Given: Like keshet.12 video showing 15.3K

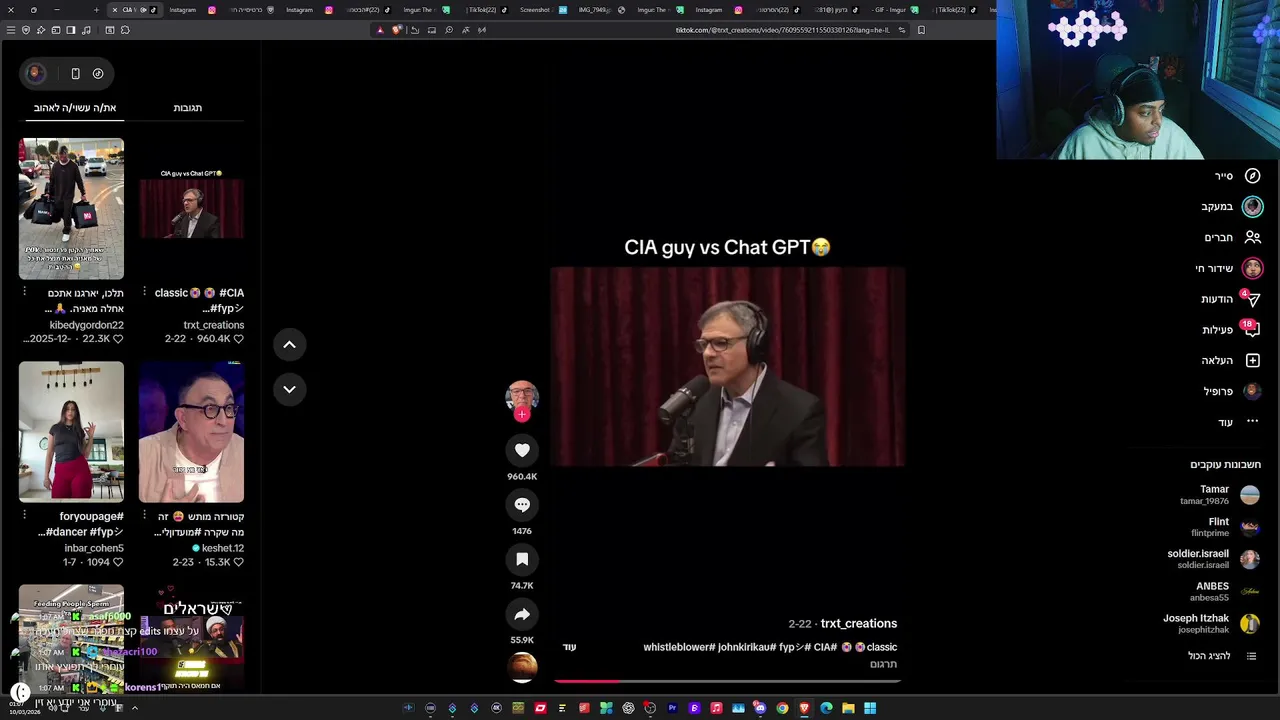Looking at the screenshot, I should coord(238,562).
